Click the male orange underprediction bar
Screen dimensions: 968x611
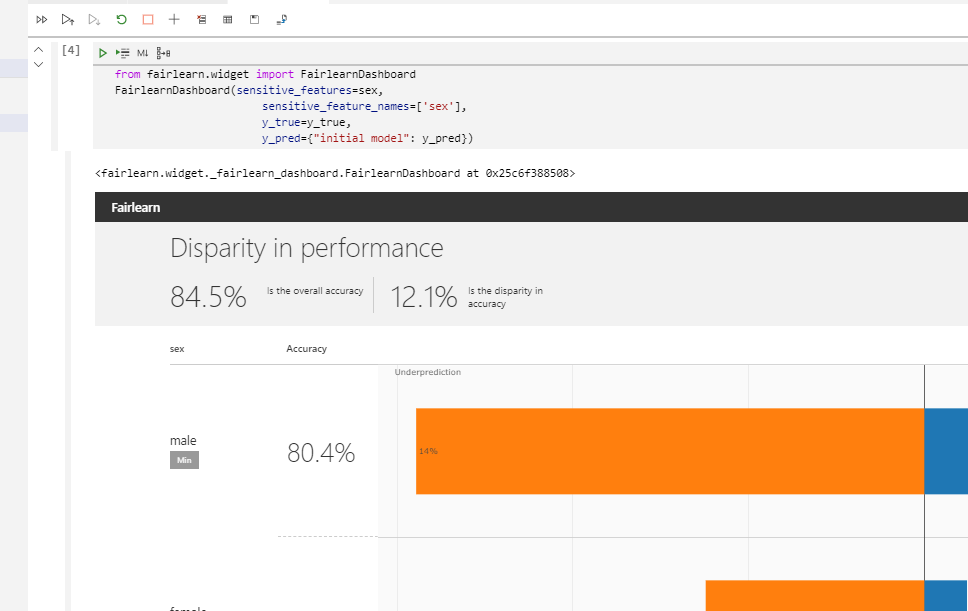[x=670, y=451]
